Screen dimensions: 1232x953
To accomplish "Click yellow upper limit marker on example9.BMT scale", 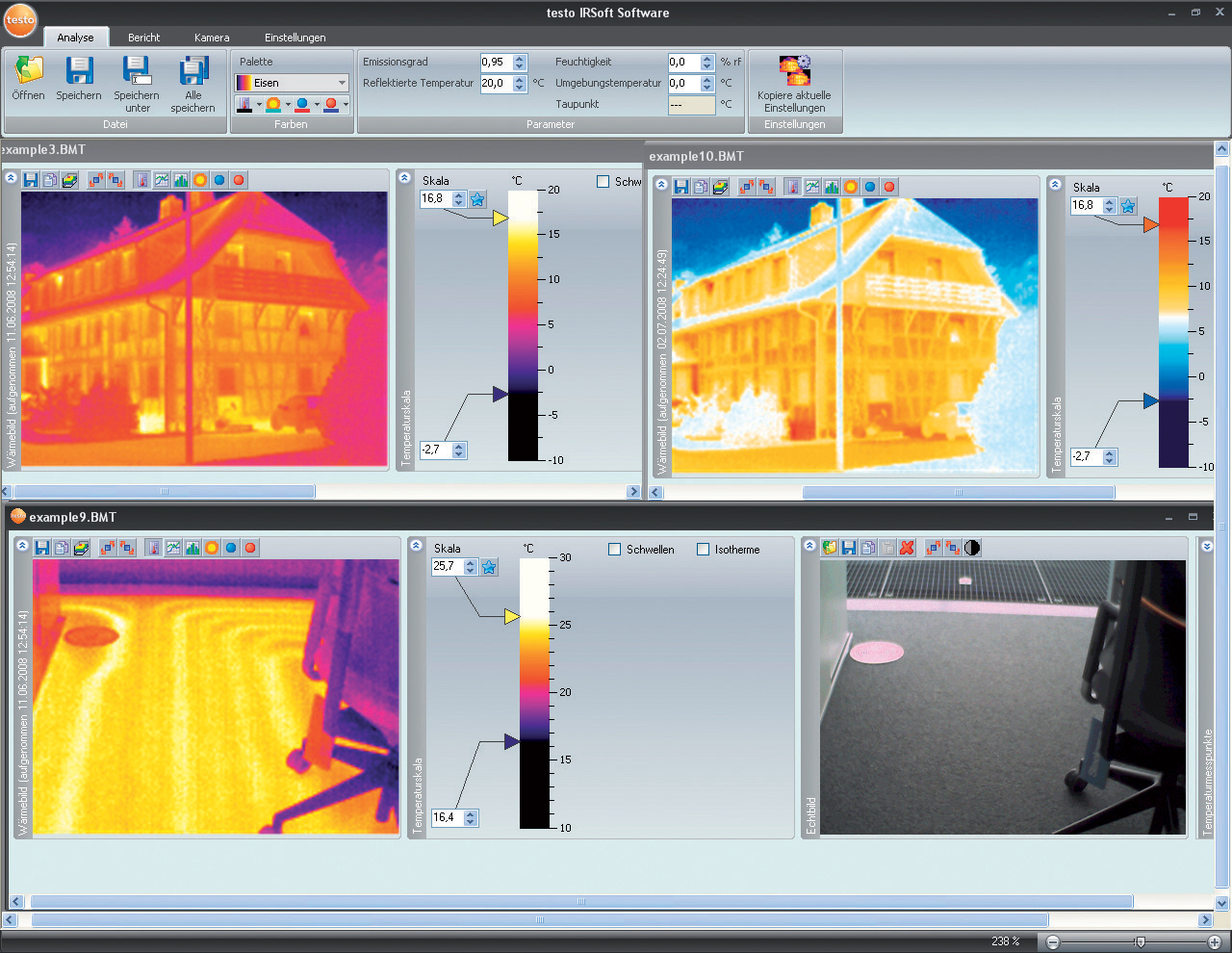I will point(512,616).
